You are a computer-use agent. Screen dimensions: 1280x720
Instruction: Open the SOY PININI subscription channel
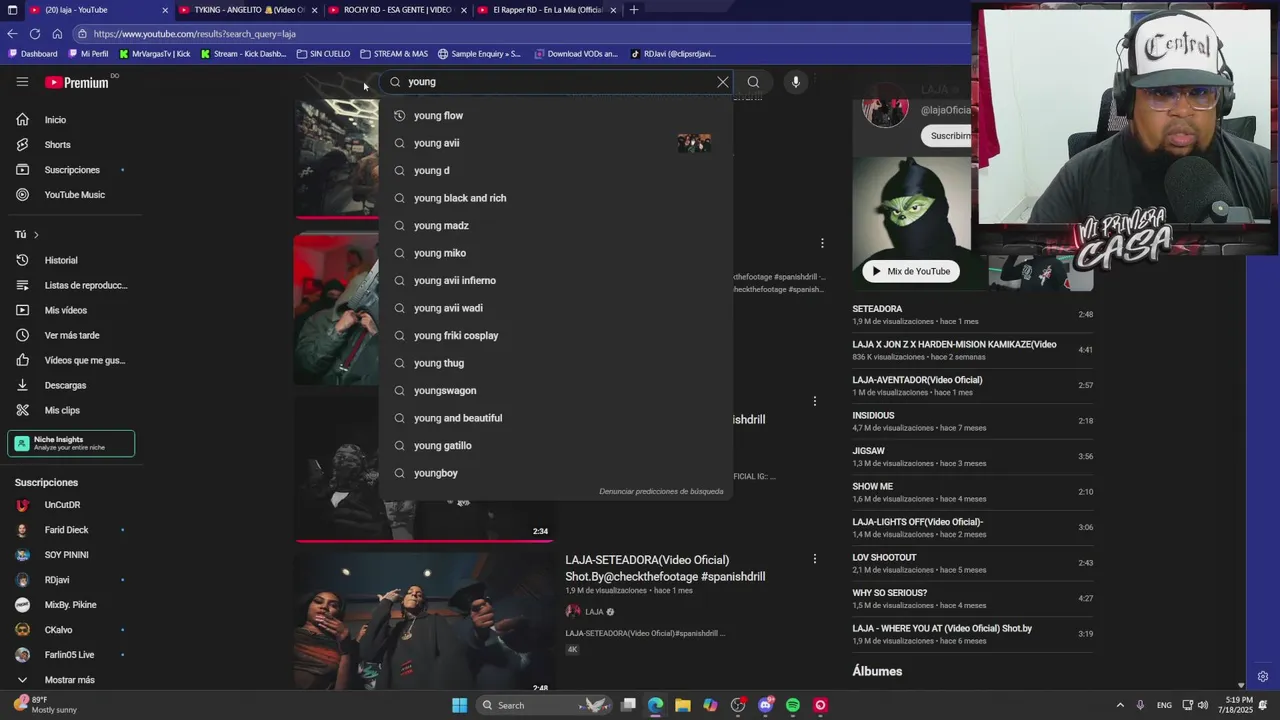[68, 555]
